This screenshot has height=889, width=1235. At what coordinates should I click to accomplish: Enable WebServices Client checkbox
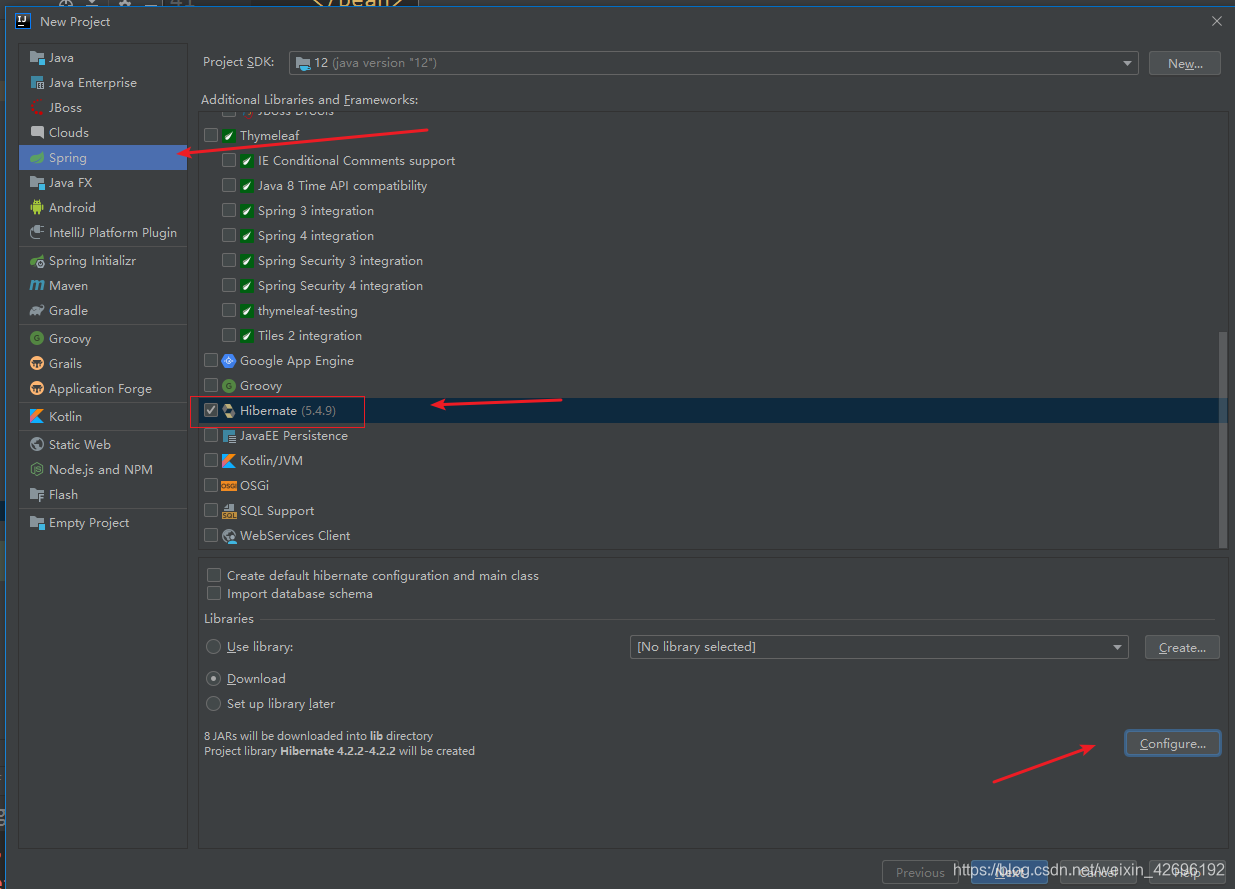tap(211, 535)
